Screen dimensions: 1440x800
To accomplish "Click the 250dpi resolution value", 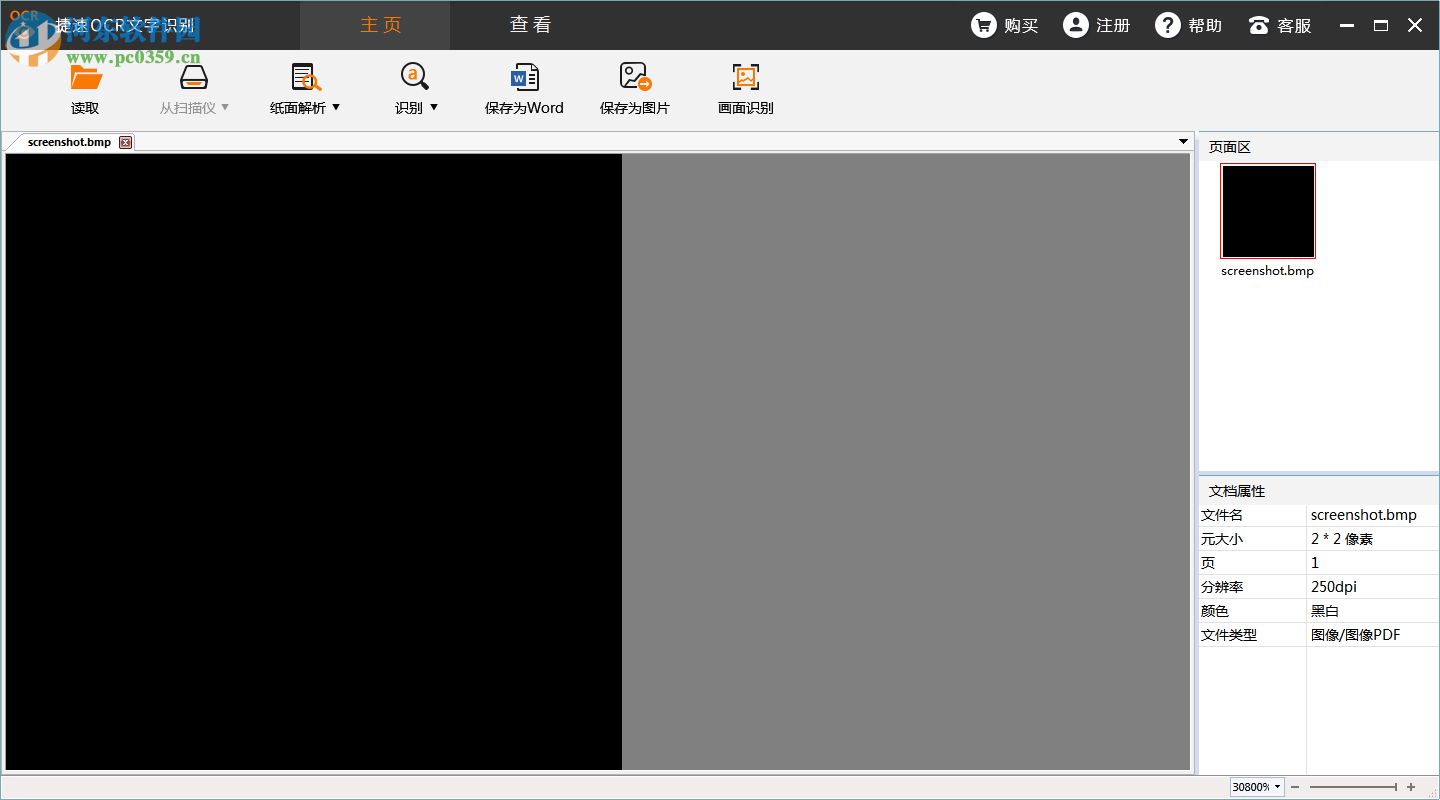I will coord(1334,587).
